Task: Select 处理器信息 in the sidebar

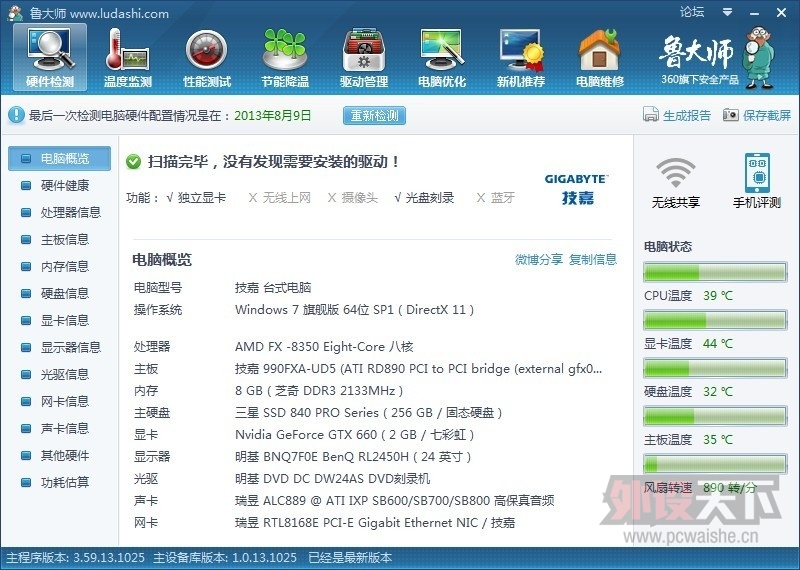Action: 59,212
